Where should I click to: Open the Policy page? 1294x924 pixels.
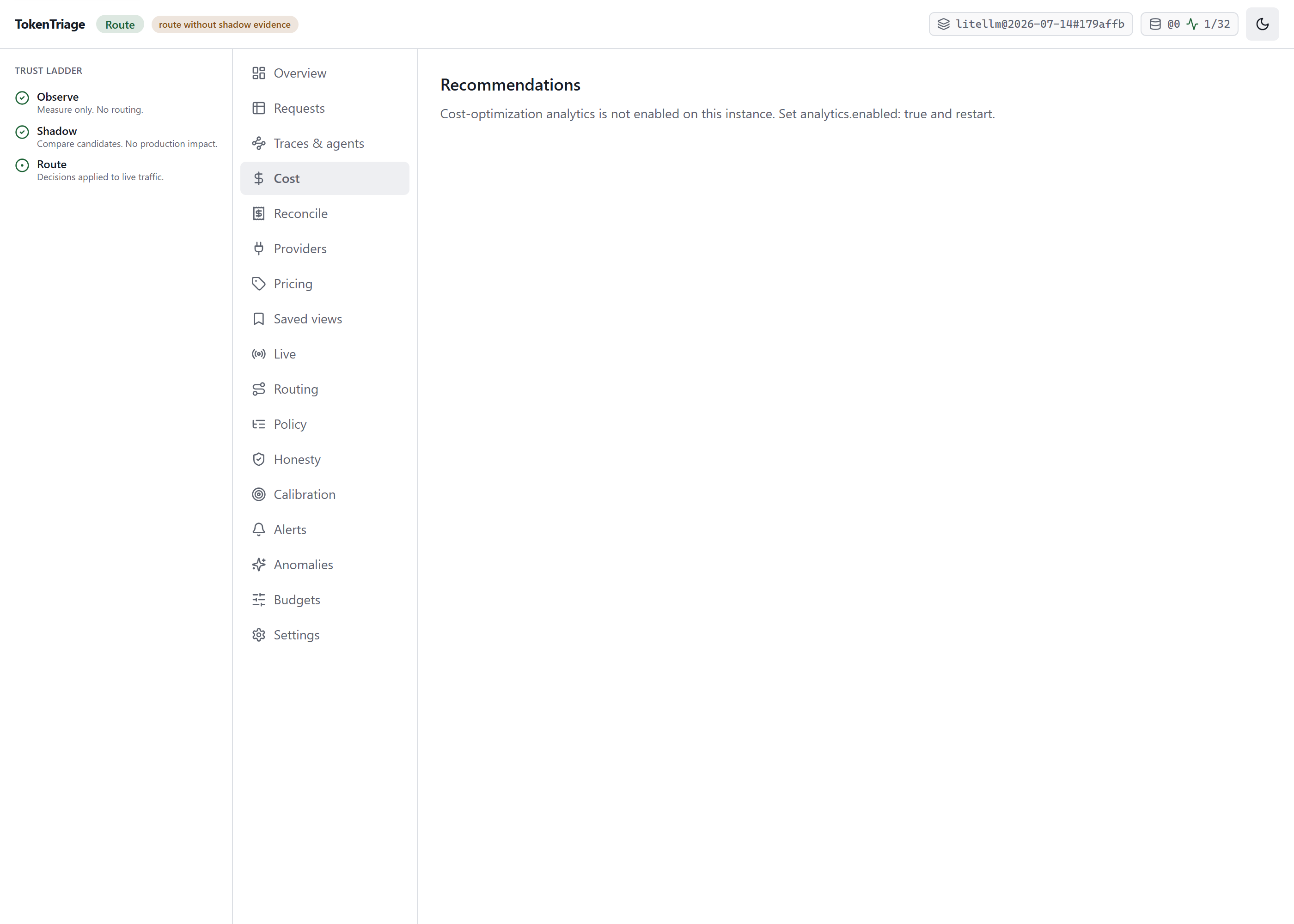click(x=324, y=425)
